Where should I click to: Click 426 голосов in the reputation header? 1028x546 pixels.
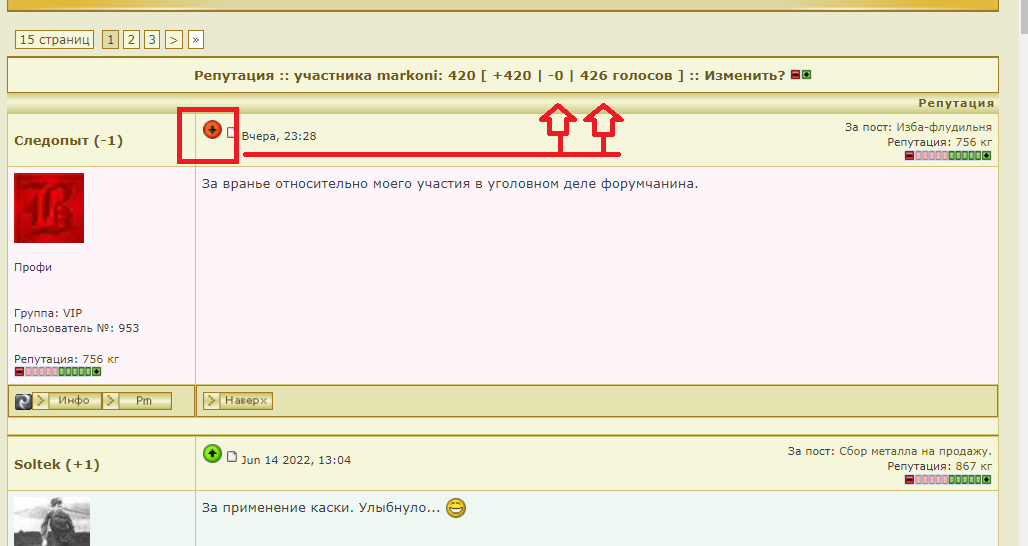(x=626, y=75)
